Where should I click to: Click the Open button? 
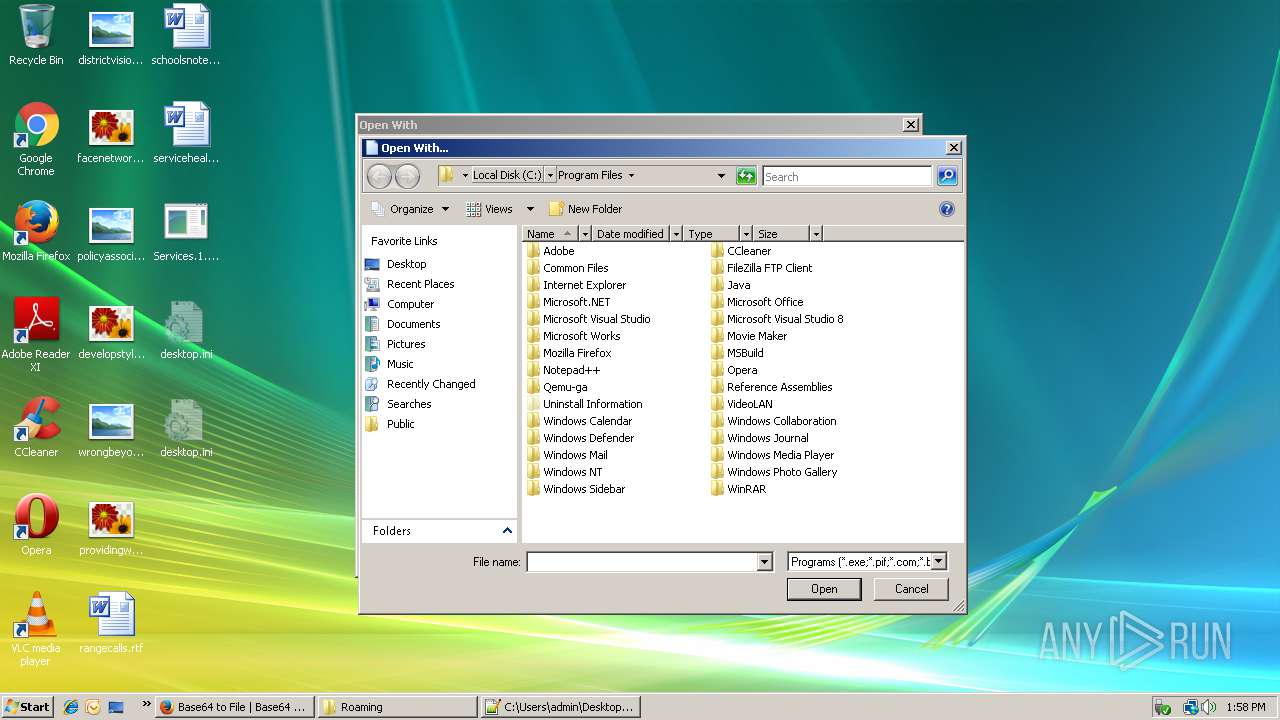[x=824, y=589]
